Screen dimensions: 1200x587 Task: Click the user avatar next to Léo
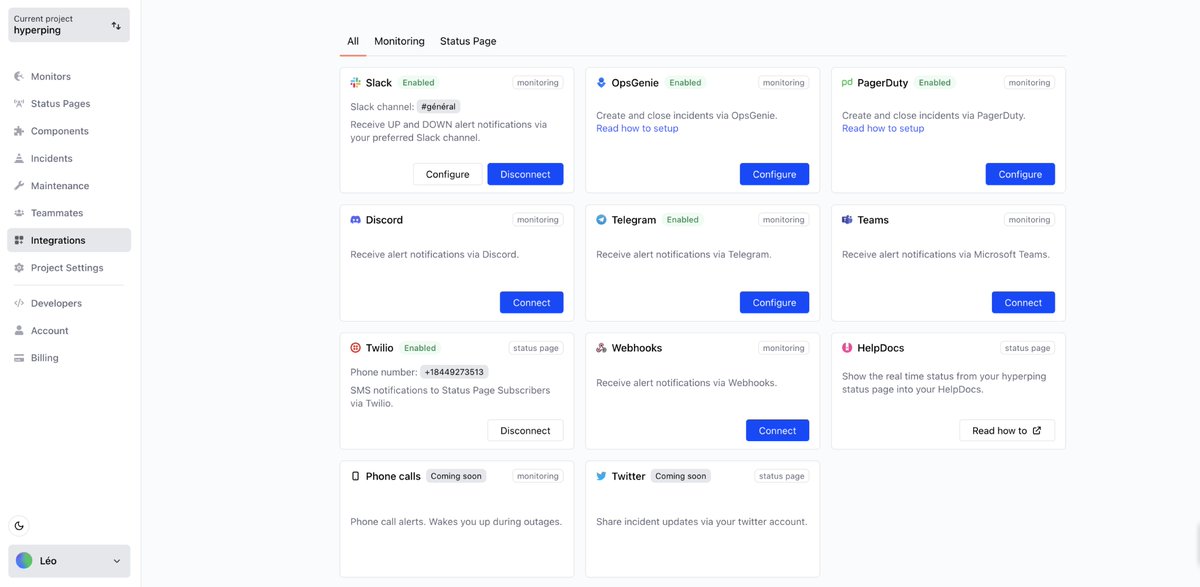[x=24, y=561]
